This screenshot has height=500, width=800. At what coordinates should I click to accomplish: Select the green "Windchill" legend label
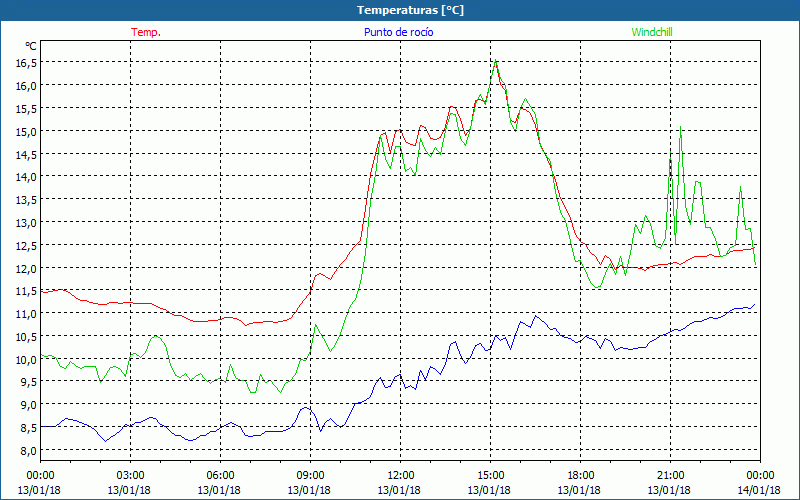652,32
